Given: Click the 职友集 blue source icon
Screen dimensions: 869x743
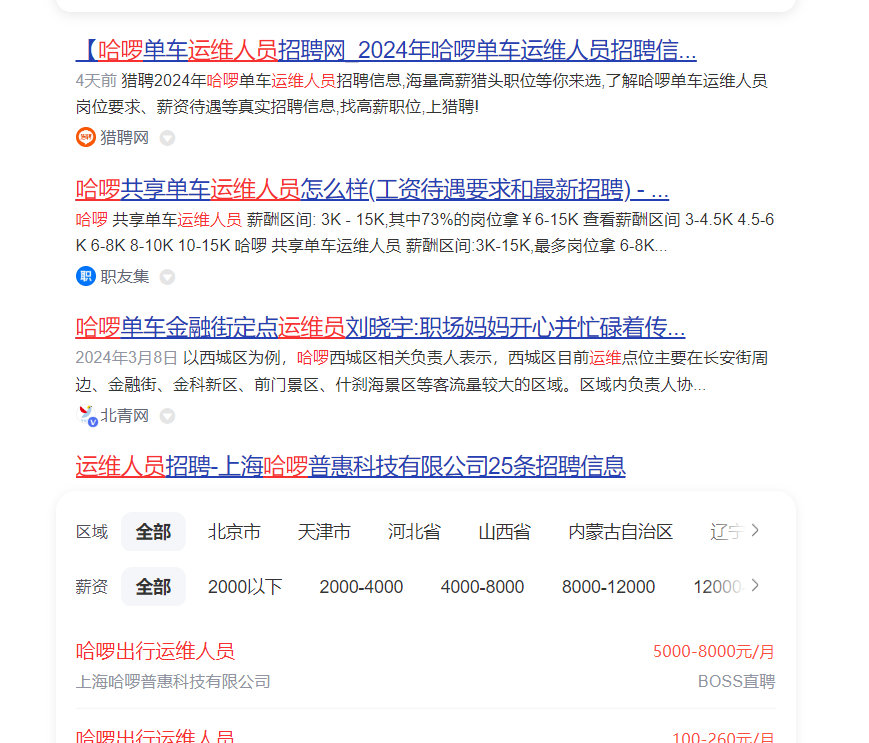Looking at the screenshot, I should tap(86, 276).
